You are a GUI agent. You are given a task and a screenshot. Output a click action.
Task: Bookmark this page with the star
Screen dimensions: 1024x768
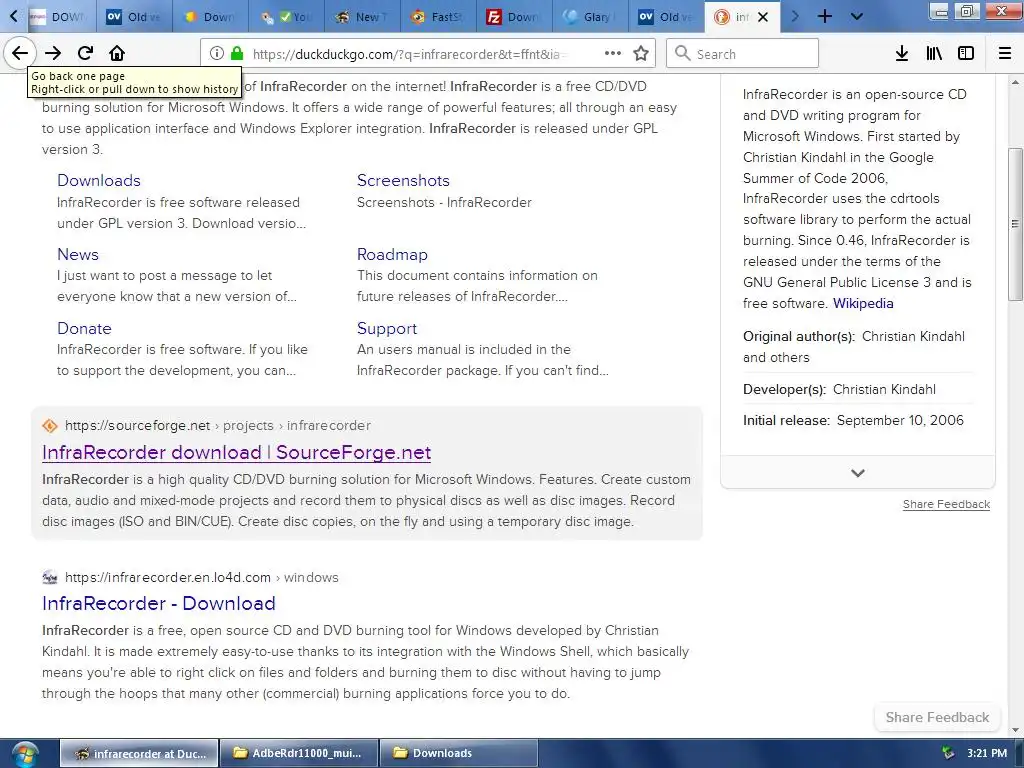point(641,54)
